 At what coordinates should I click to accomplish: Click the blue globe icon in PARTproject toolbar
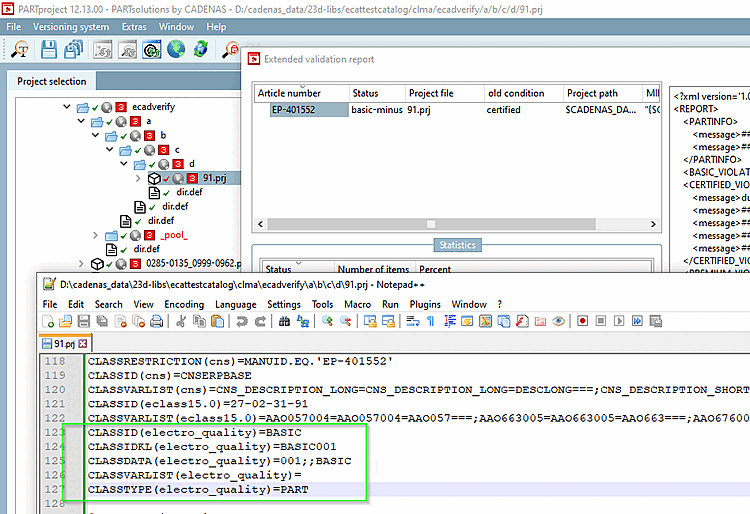click(176, 50)
